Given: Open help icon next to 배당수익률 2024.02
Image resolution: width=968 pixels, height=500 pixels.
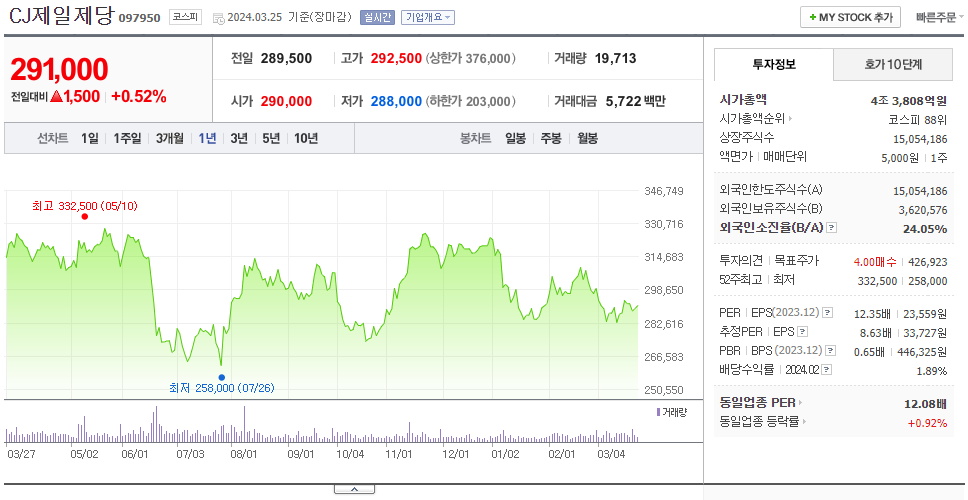Looking at the screenshot, I should (827, 370).
